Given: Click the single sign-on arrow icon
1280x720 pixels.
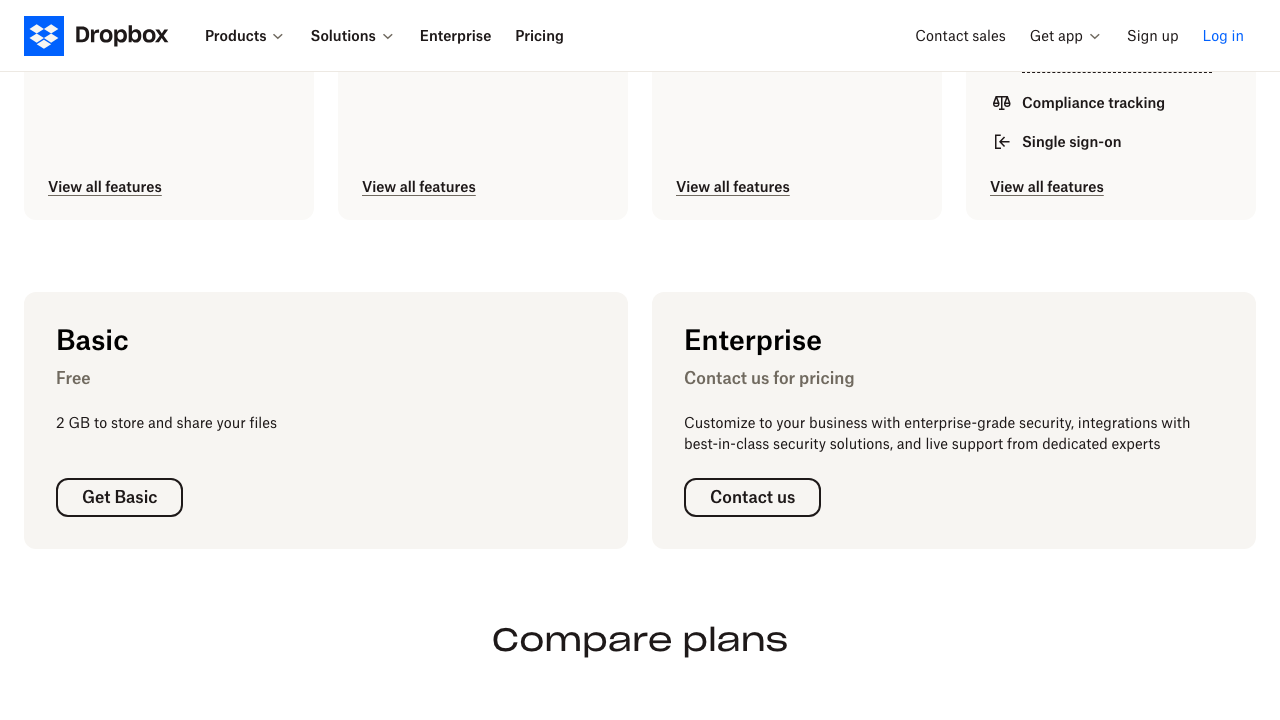Looking at the screenshot, I should (1001, 141).
